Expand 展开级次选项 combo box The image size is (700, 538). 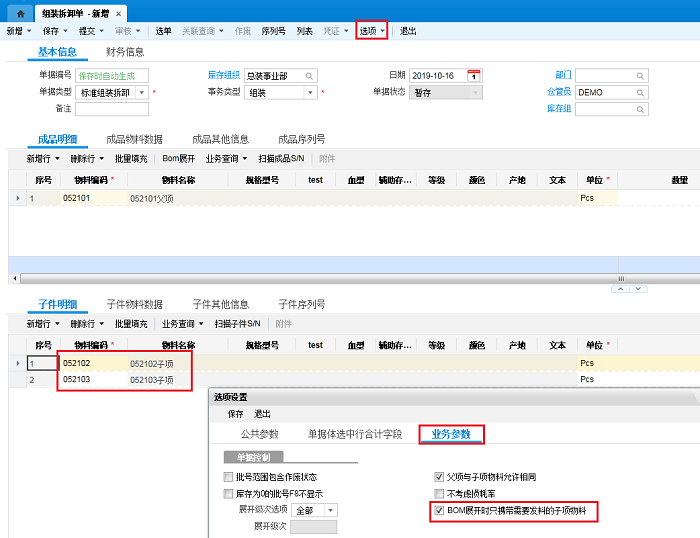point(330,510)
